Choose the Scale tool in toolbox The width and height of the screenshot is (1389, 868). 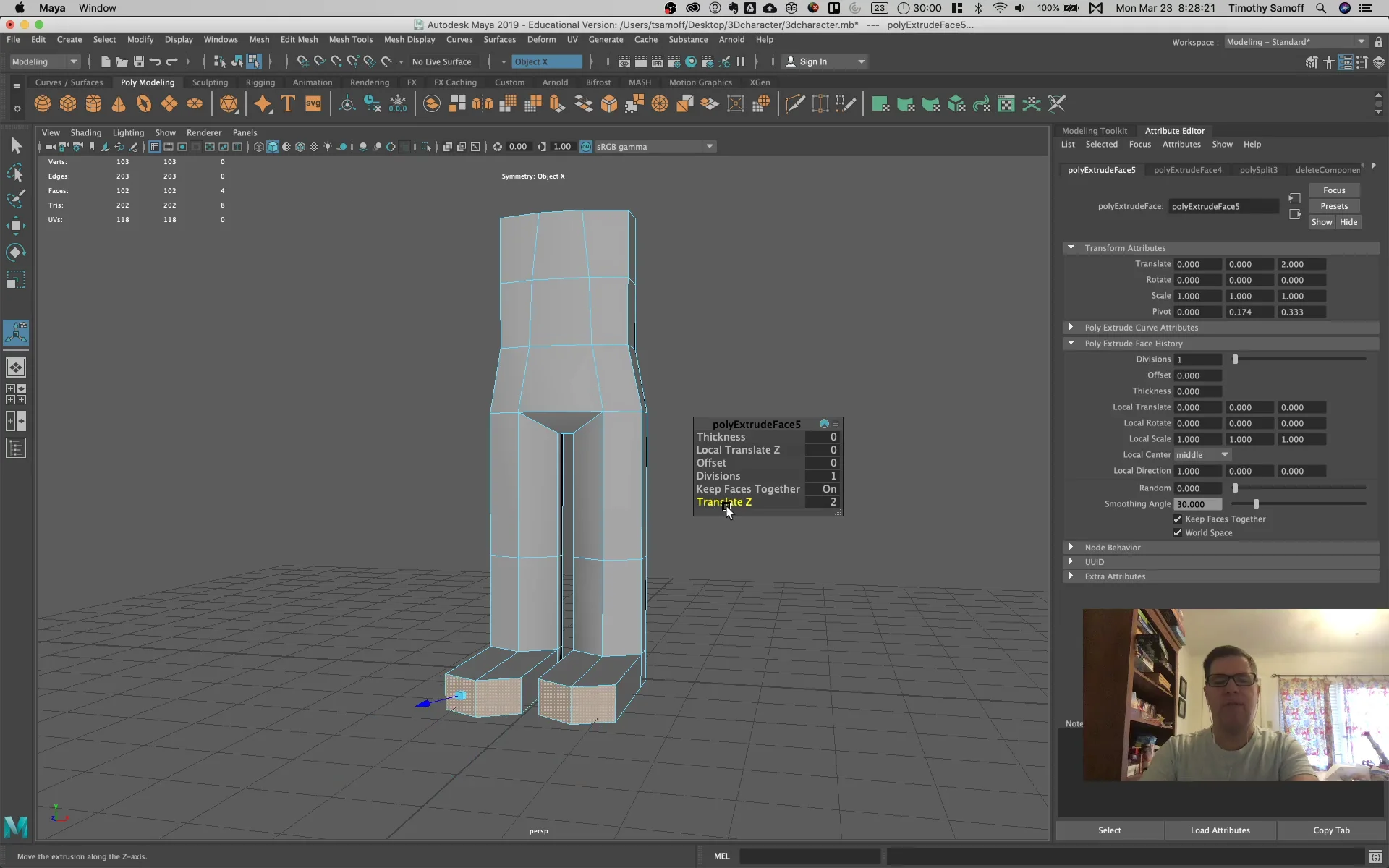[16, 279]
